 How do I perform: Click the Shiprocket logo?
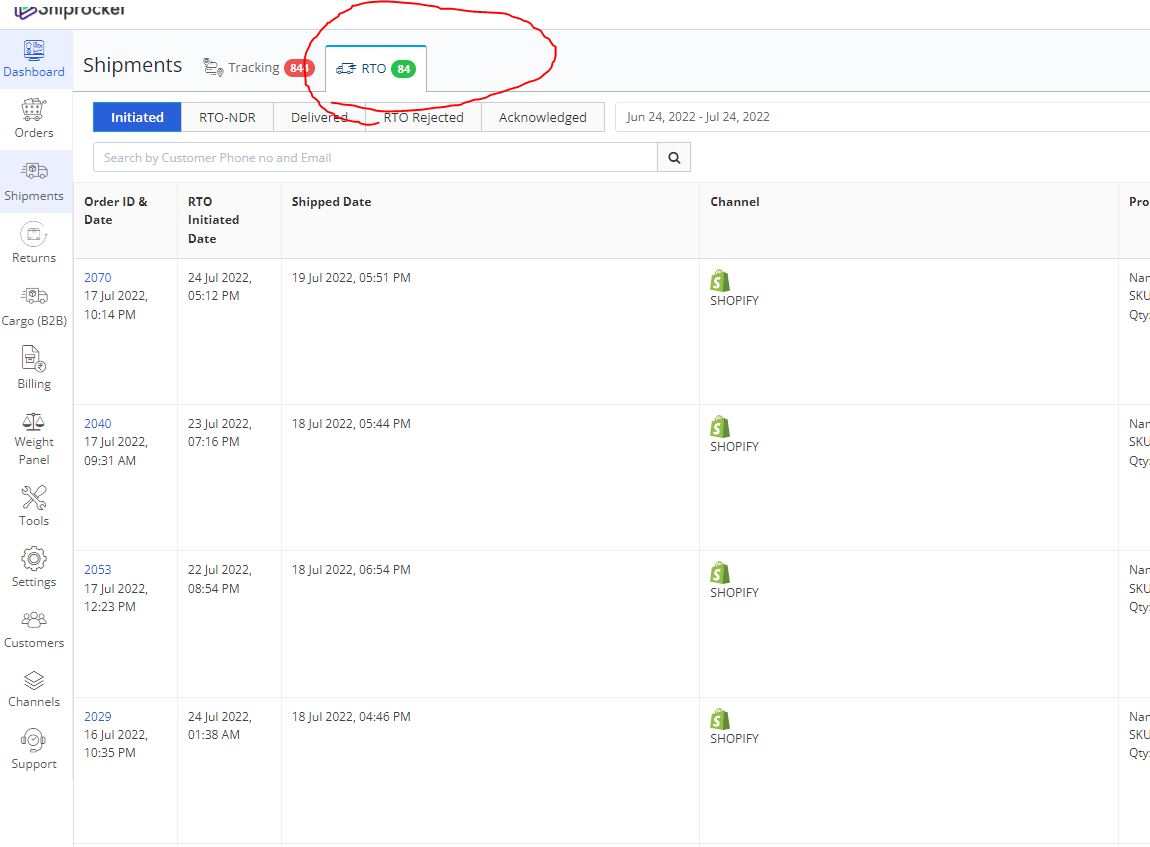[70, 10]
